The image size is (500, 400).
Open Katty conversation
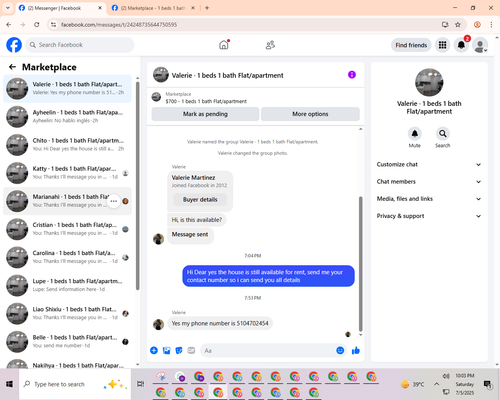coord(67,173)
